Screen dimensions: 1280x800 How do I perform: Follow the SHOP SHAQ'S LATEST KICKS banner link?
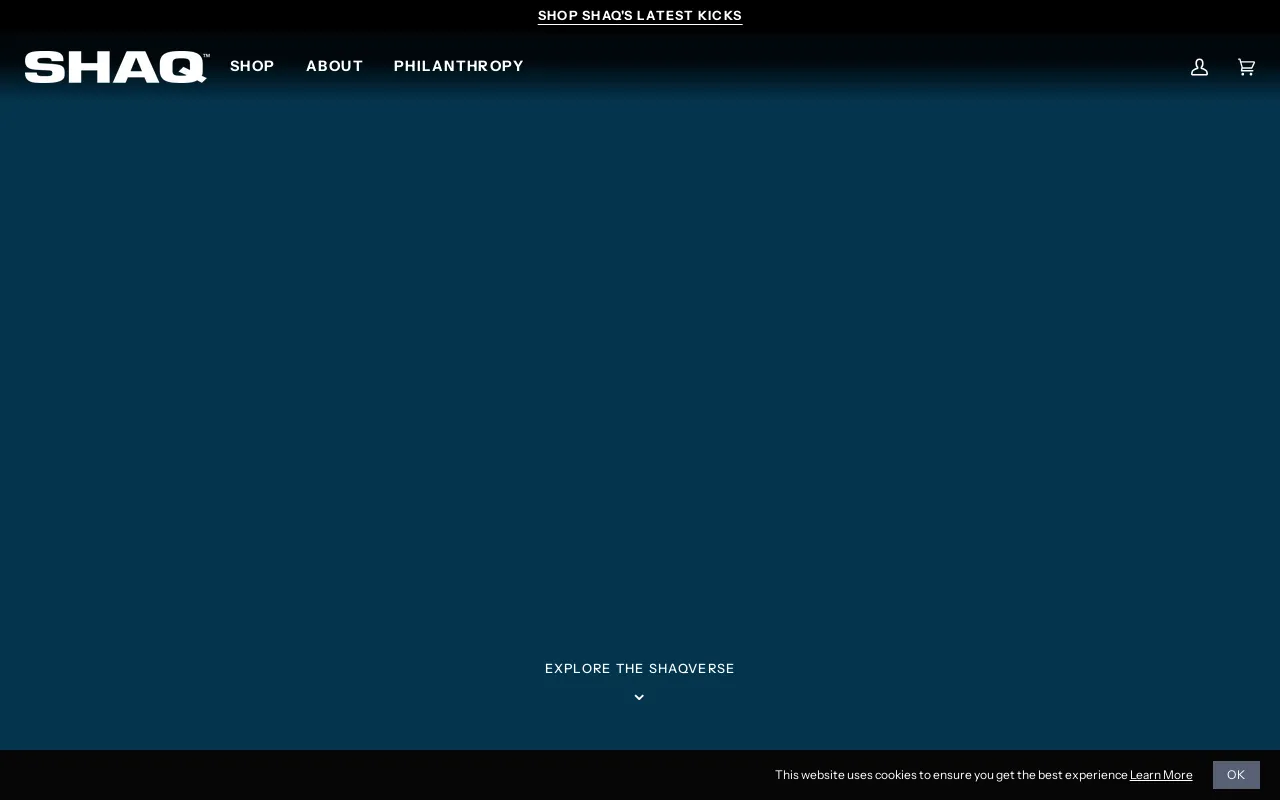(x=640, y=16)
